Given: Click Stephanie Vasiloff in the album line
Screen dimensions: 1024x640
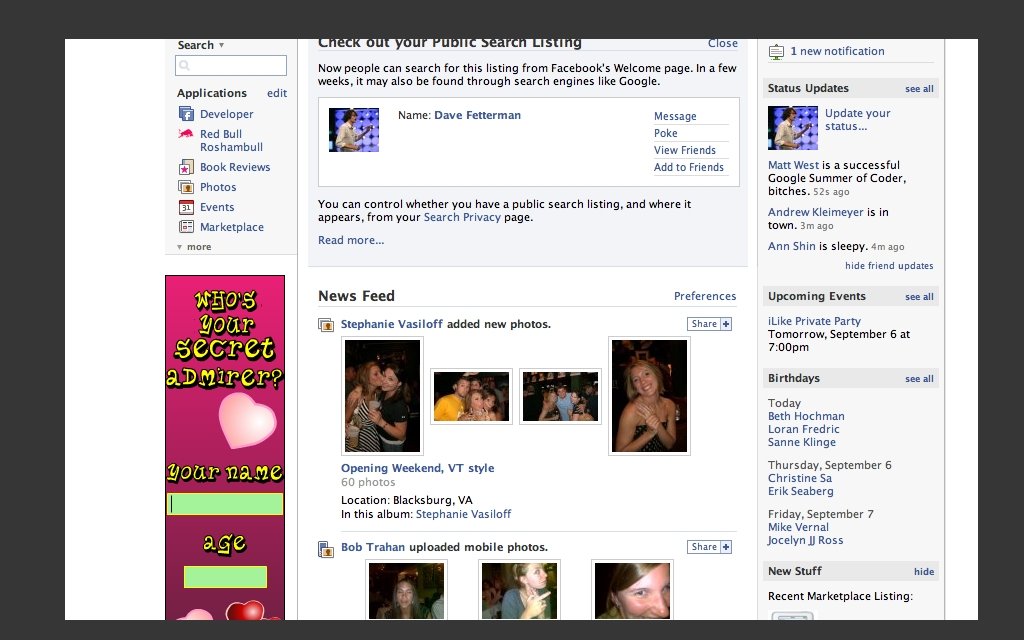Looking at the screenshot, I should point(464,515).
